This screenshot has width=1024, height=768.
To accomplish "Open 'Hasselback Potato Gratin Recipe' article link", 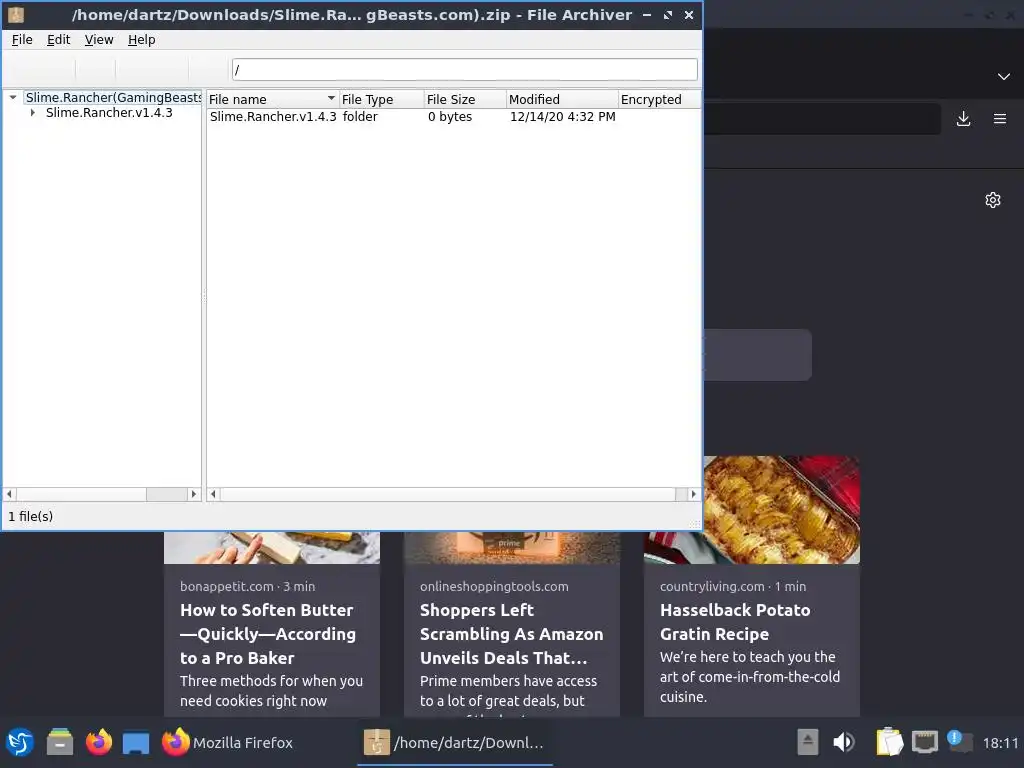I will (735, 622).
